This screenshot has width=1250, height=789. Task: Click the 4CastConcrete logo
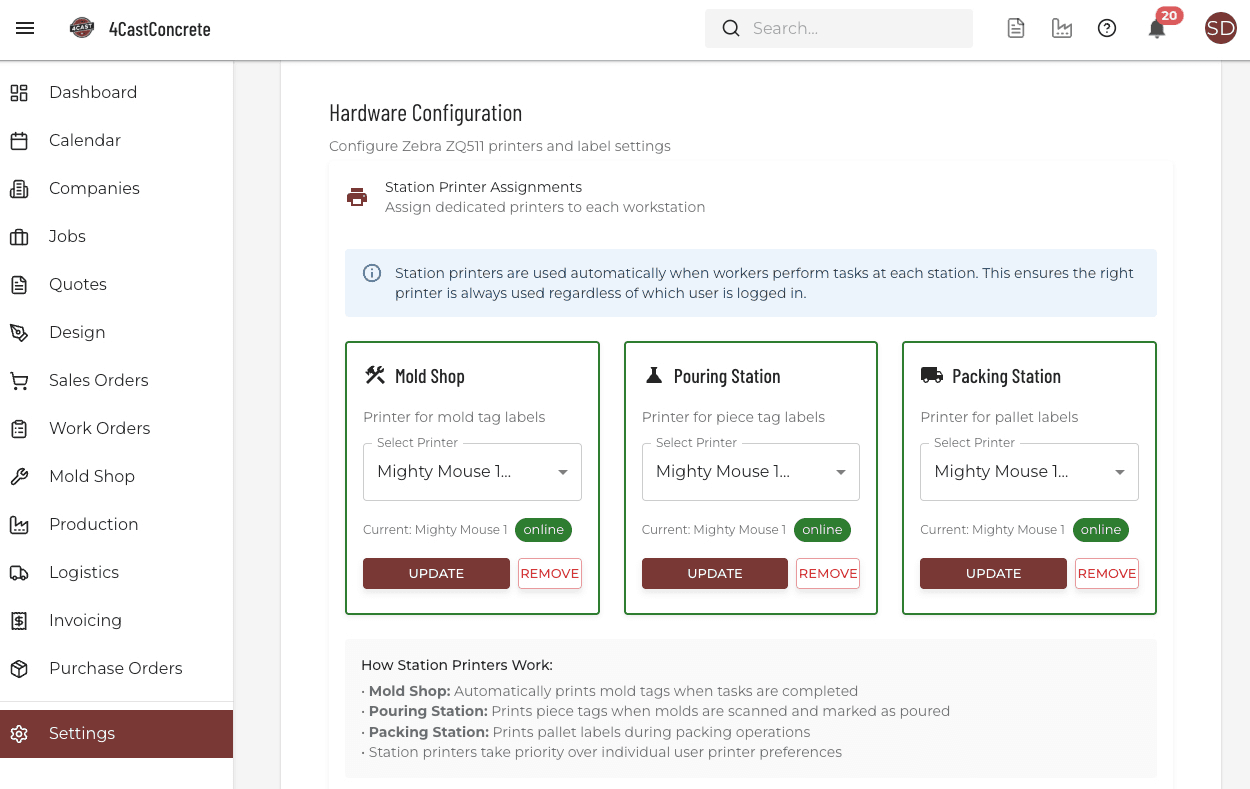pyautogui.click(x=82, y=29)
